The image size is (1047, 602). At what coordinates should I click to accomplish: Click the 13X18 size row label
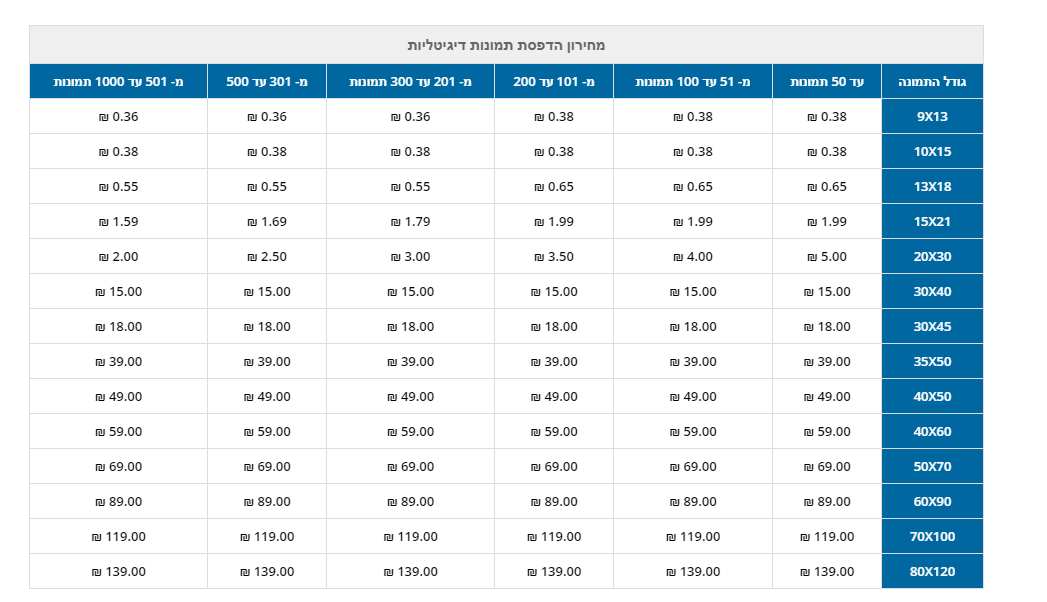pos(932,187)
